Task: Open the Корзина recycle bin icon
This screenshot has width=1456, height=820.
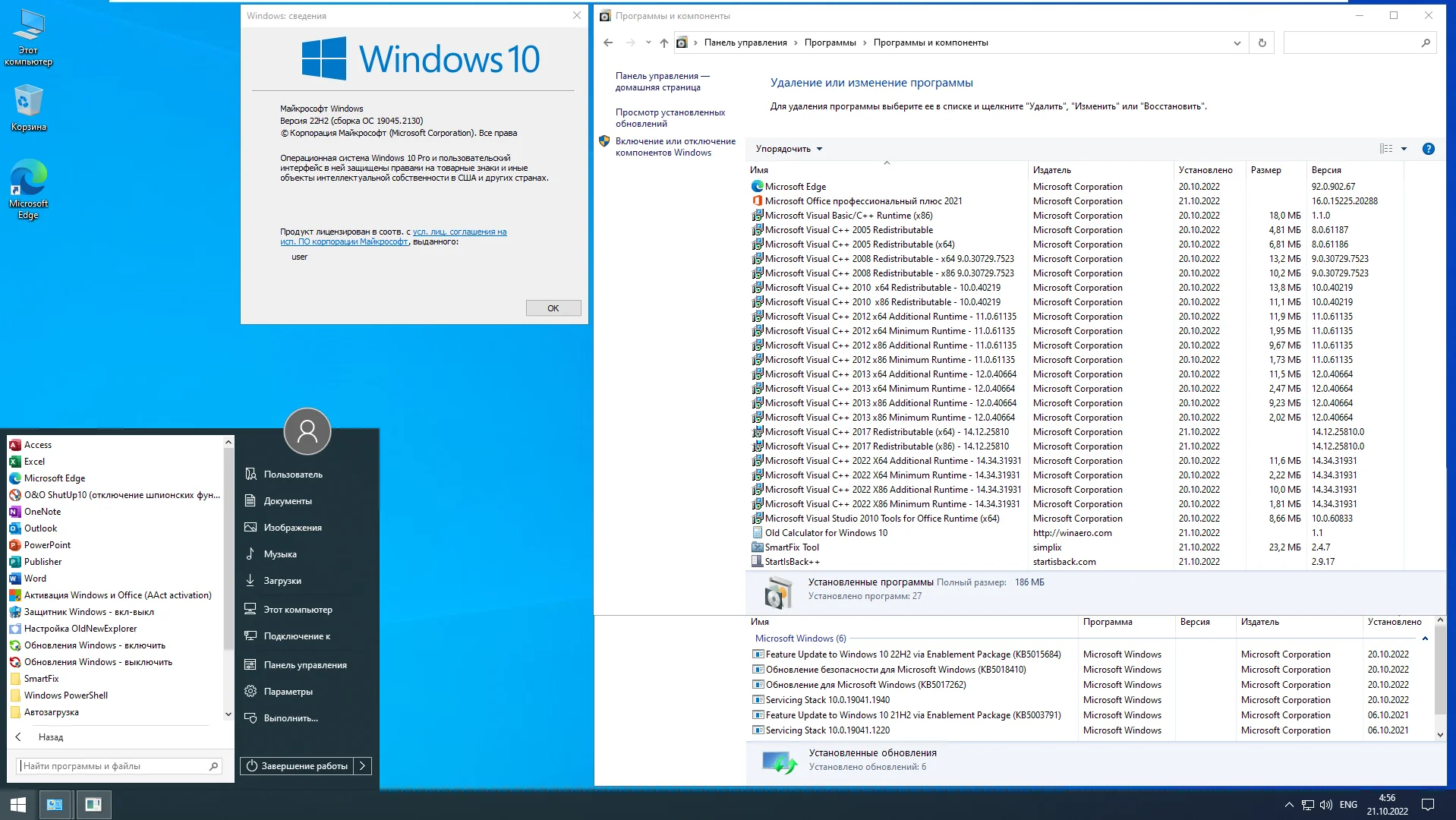Action: (x=29, y=108)
